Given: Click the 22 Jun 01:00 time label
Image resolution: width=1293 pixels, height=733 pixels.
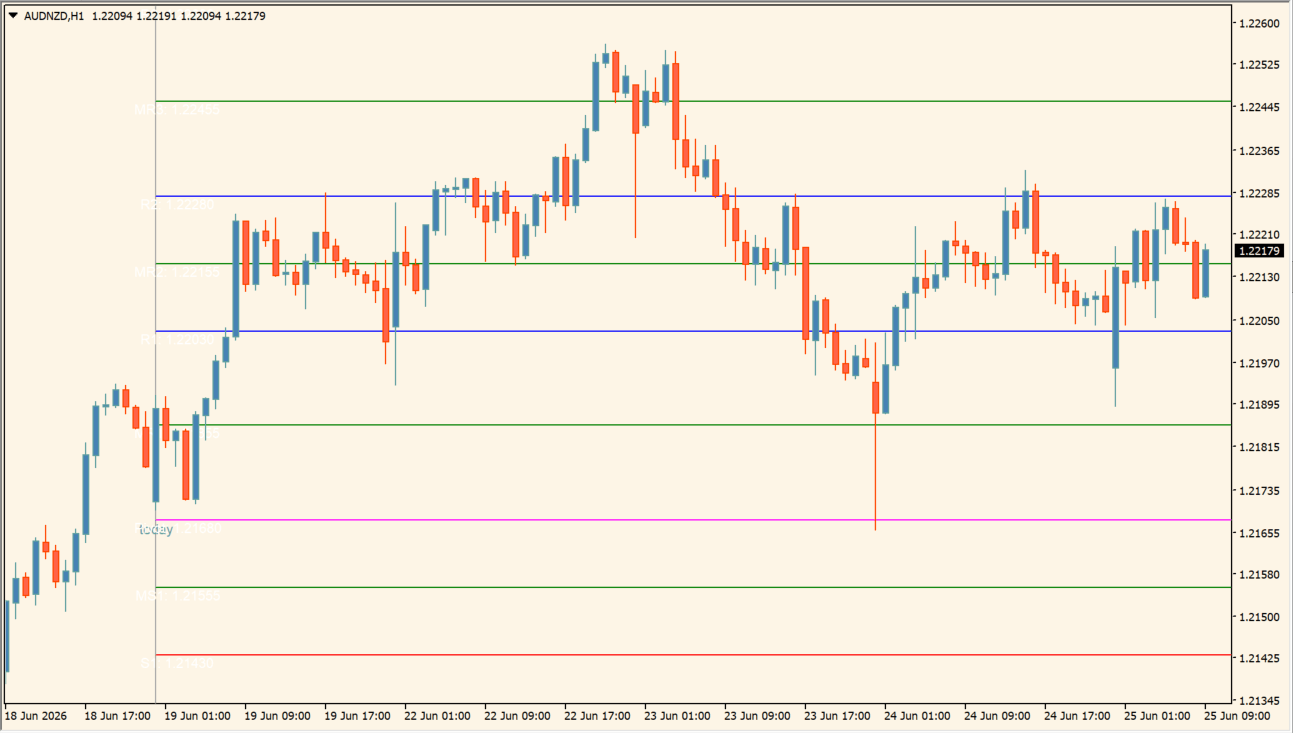Looking at the screenshot, I should point(437,716).
